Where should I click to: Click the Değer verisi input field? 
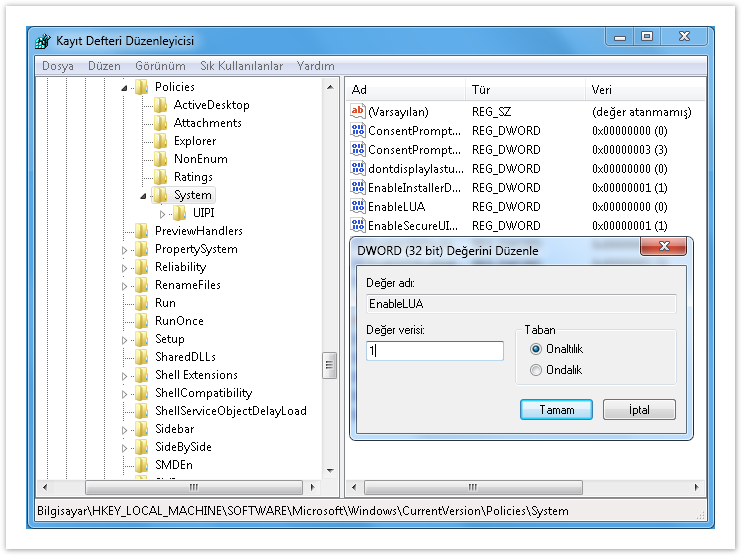click(435, 351)
